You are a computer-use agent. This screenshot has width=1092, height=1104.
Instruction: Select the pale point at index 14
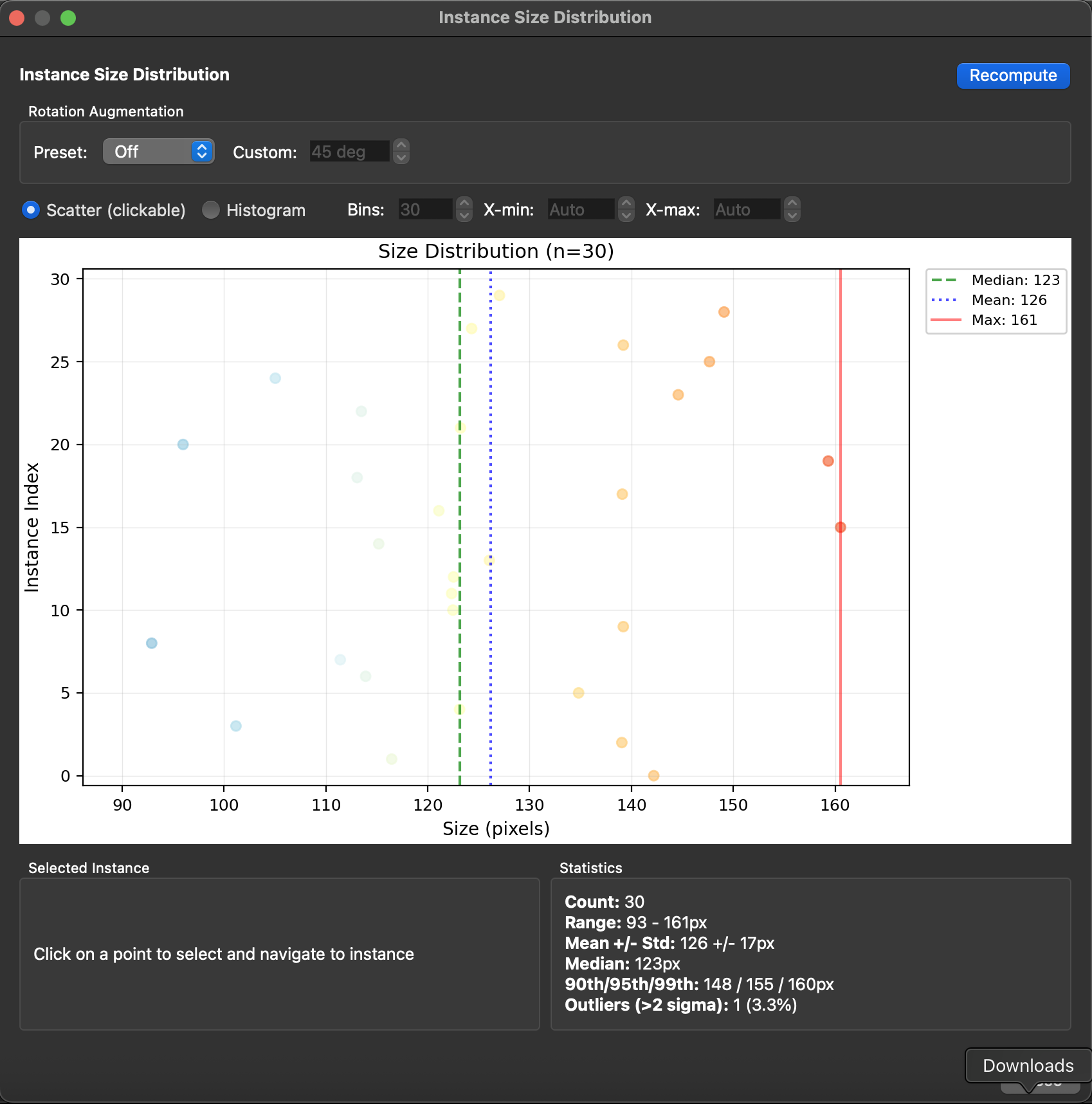point(379,544)
